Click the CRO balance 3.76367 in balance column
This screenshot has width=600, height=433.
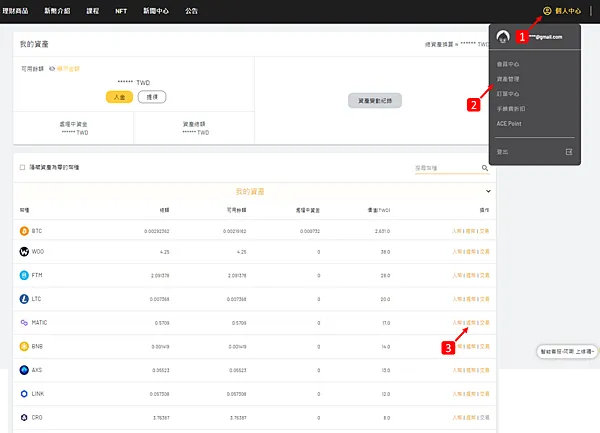(161, 418)
